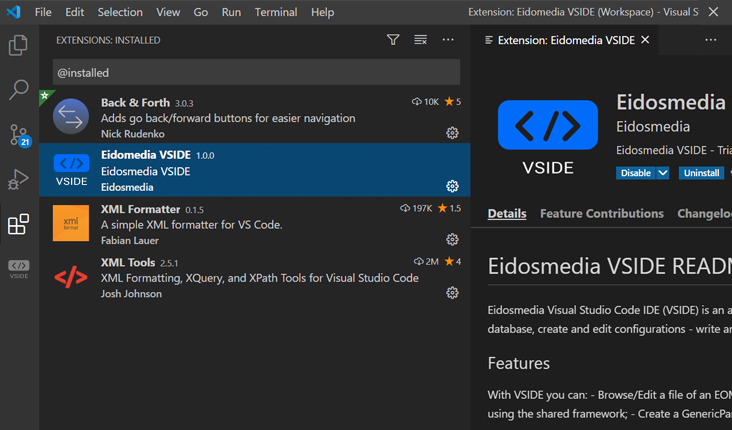The height and width of the screenshot is (430, 732).
Task: Open the Run and Debug view
Action: pos(18,179)
